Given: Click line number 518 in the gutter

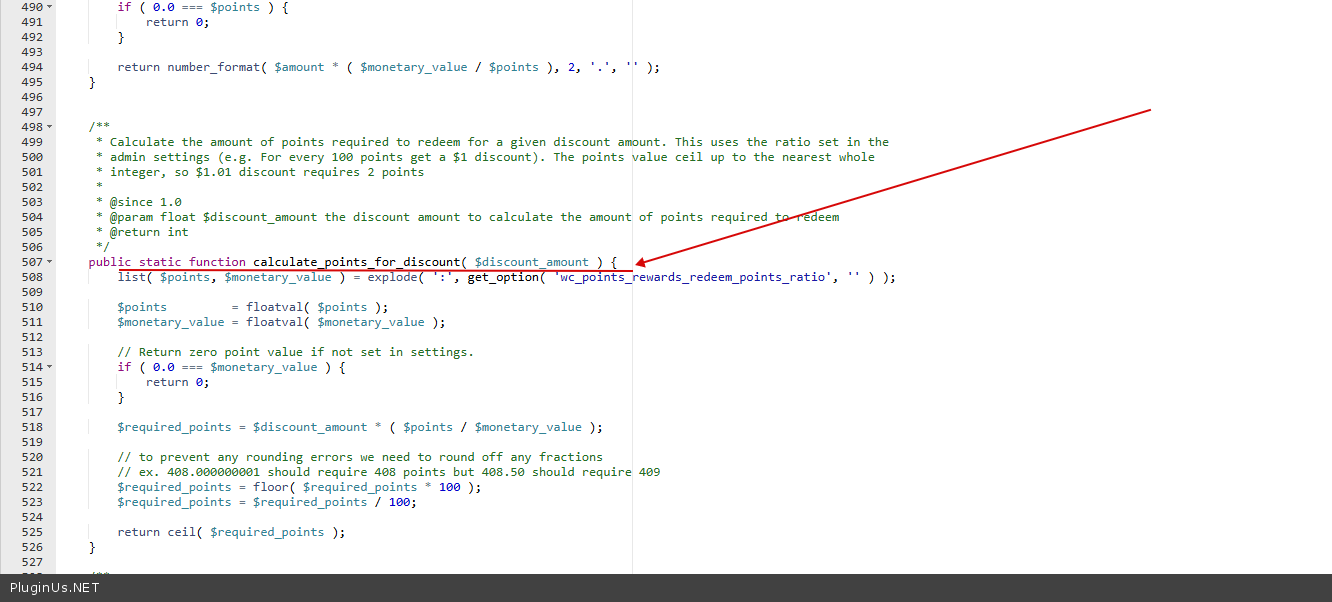Looking at the screenshot, I should pyautogui.click(x=31, y=427).
